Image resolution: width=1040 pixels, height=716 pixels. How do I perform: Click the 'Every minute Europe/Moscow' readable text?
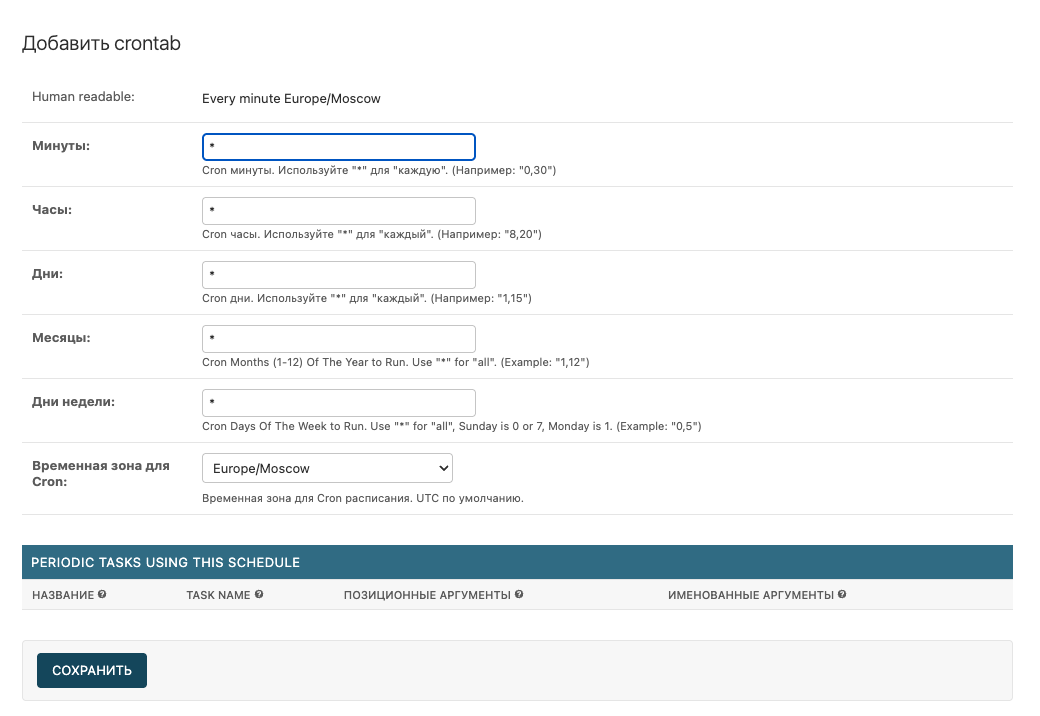click(291, 99)
